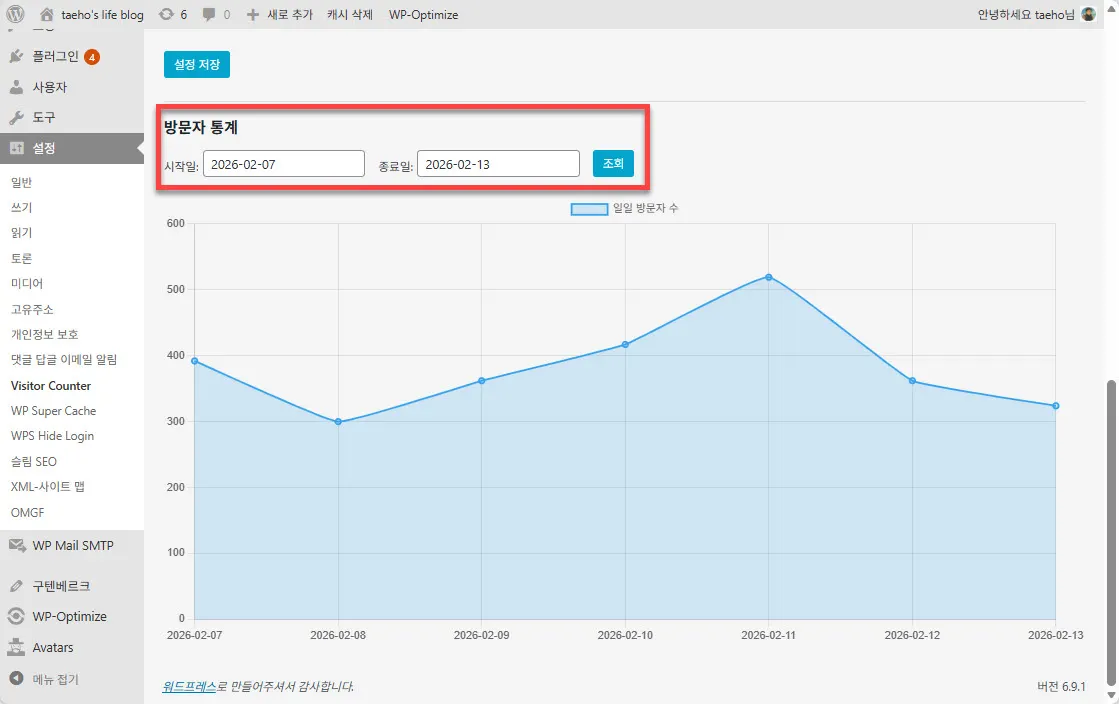Click the 조회 query button

pyautogui.click(x=613, y=163)
